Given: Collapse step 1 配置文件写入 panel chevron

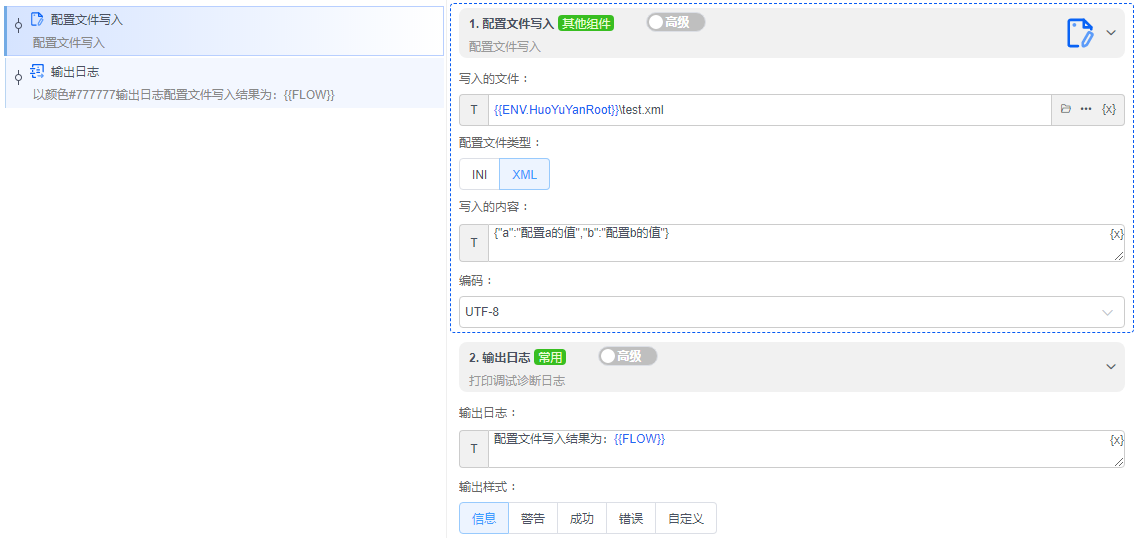Looking at the screenshot, I should (1111, 33).
